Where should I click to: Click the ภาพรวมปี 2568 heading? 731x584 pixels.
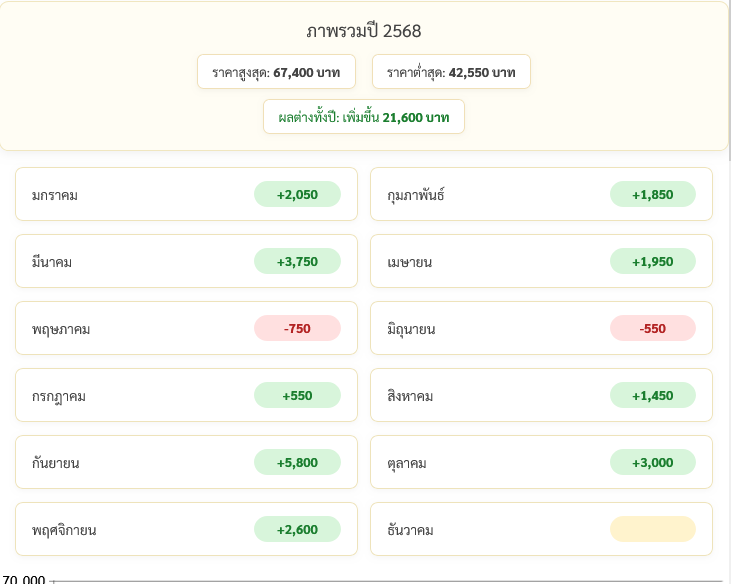[x=364, y=31]
